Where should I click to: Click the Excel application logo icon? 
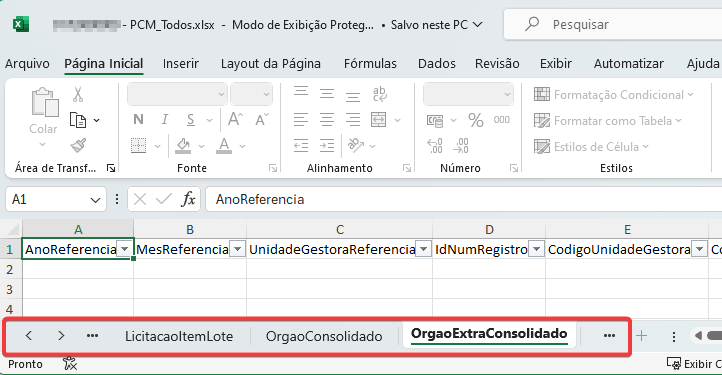click(21, 24)
